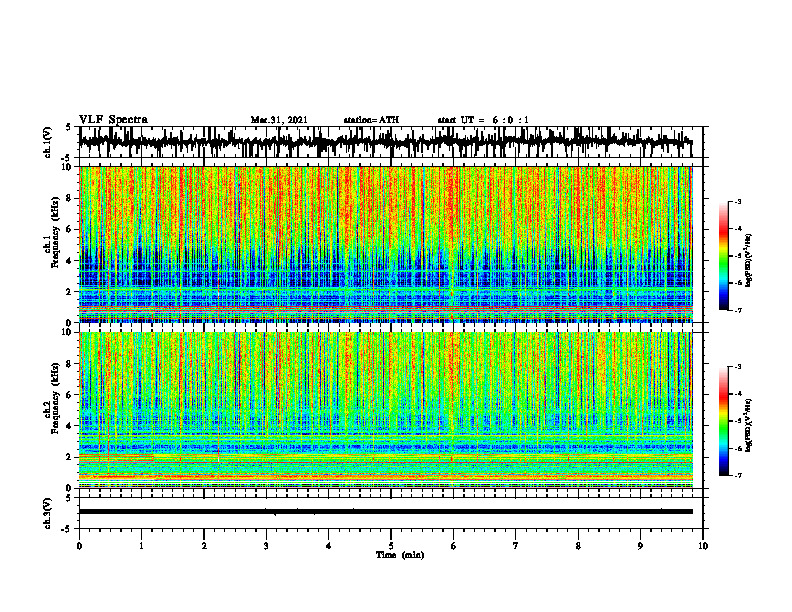Click time axis tick label "5"
The height and width of the screenshot is (612, 792).
tap(391, 546)
